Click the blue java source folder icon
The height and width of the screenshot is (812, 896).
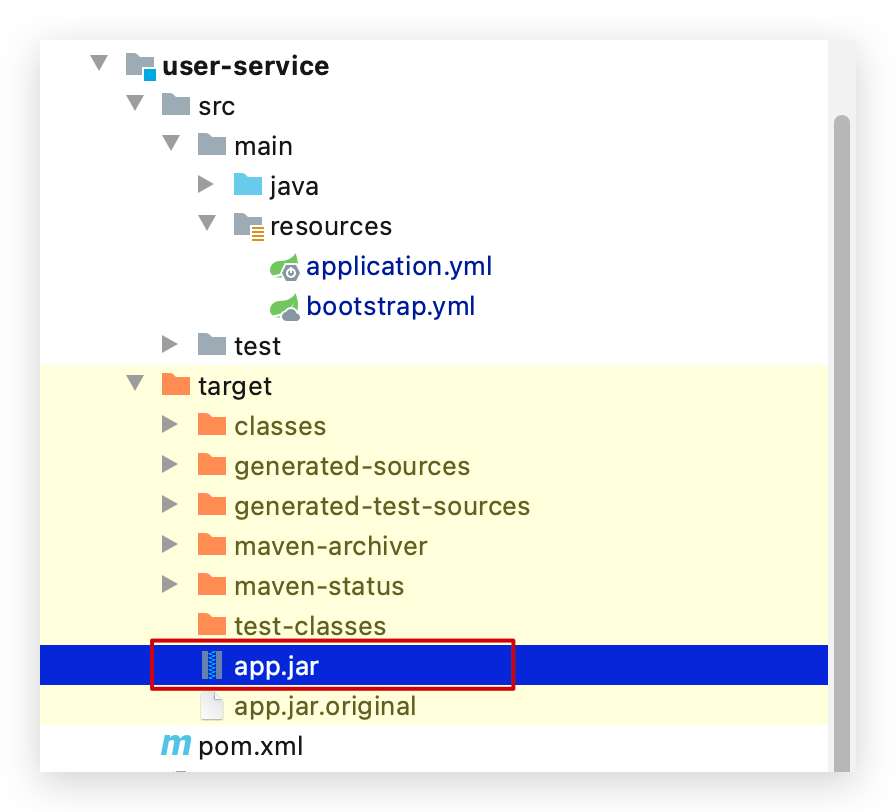[248, 186]
